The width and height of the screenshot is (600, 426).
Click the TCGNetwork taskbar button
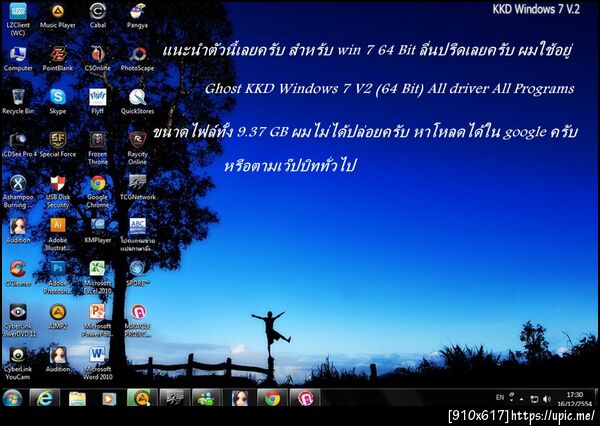[x=174, y=398]
